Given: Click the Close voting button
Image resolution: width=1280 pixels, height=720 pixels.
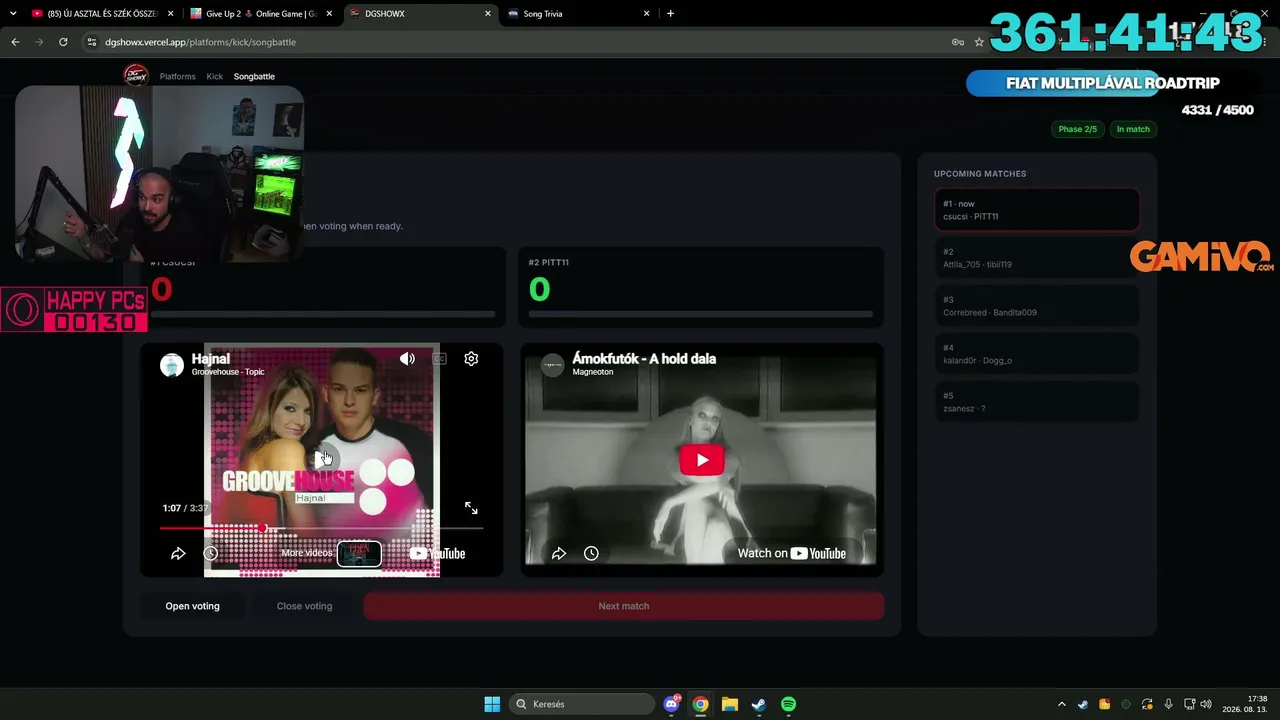Looking at the screenshot, I should (304, 606).
